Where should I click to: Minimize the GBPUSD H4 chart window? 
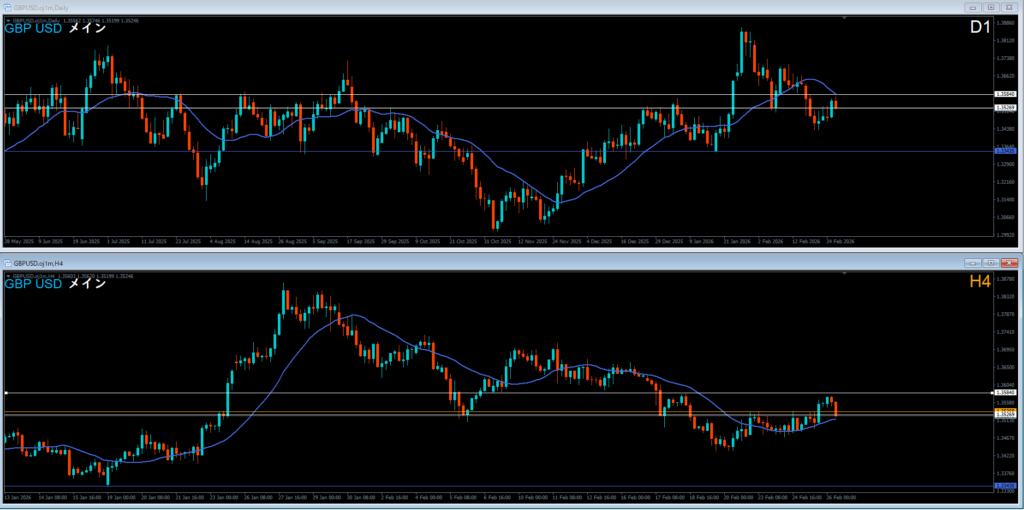(973, 263)
